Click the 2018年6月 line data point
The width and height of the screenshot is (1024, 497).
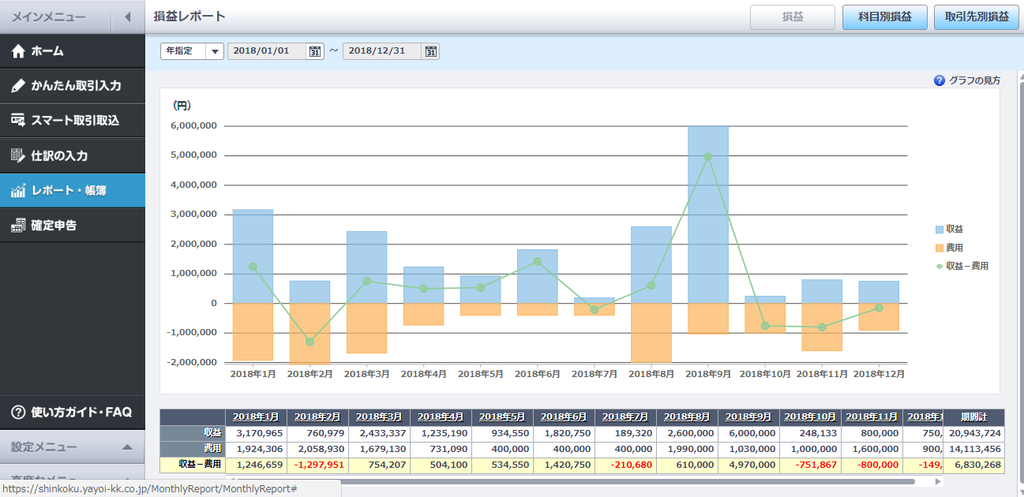coord(537,261)
